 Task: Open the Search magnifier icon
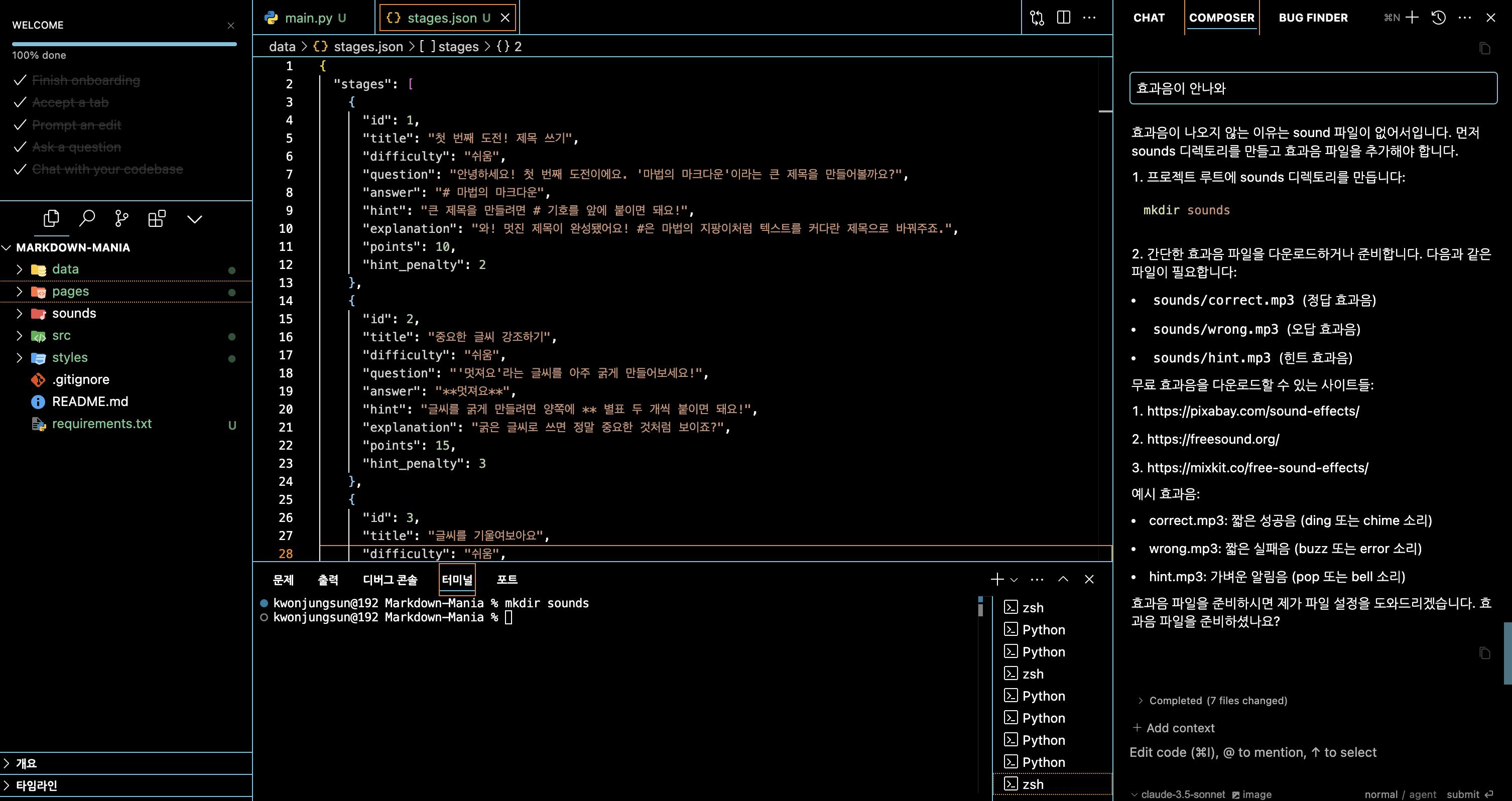[87, 219]
